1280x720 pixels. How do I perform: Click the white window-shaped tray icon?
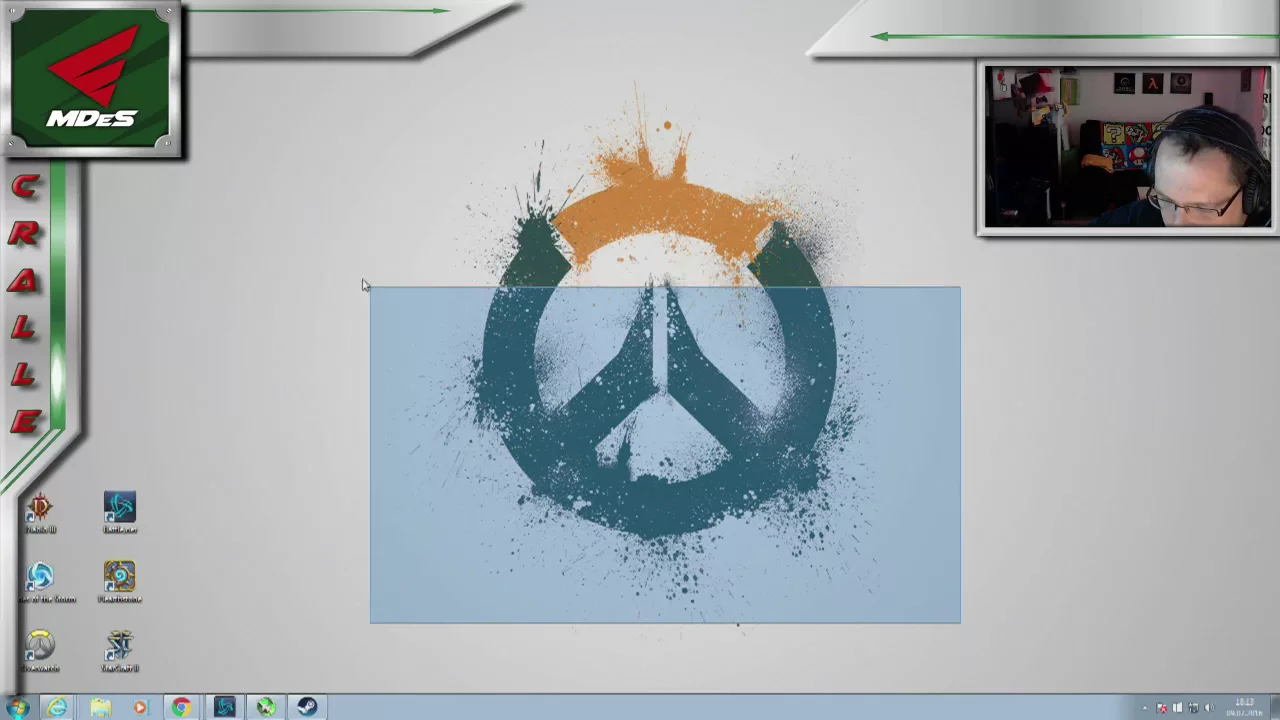[x=1177, y=708]
